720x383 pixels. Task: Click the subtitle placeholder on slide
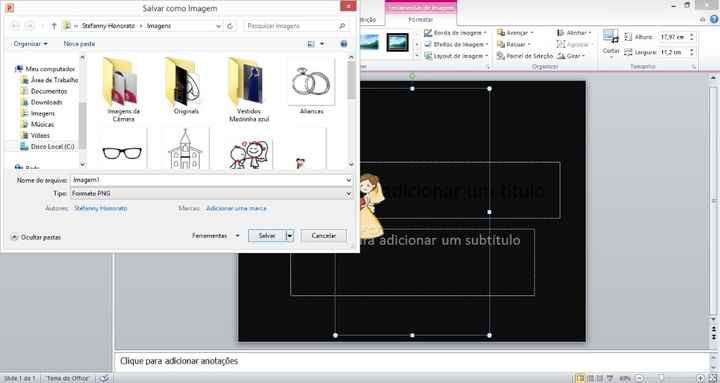pyautogui.click(x=412, y=262)
